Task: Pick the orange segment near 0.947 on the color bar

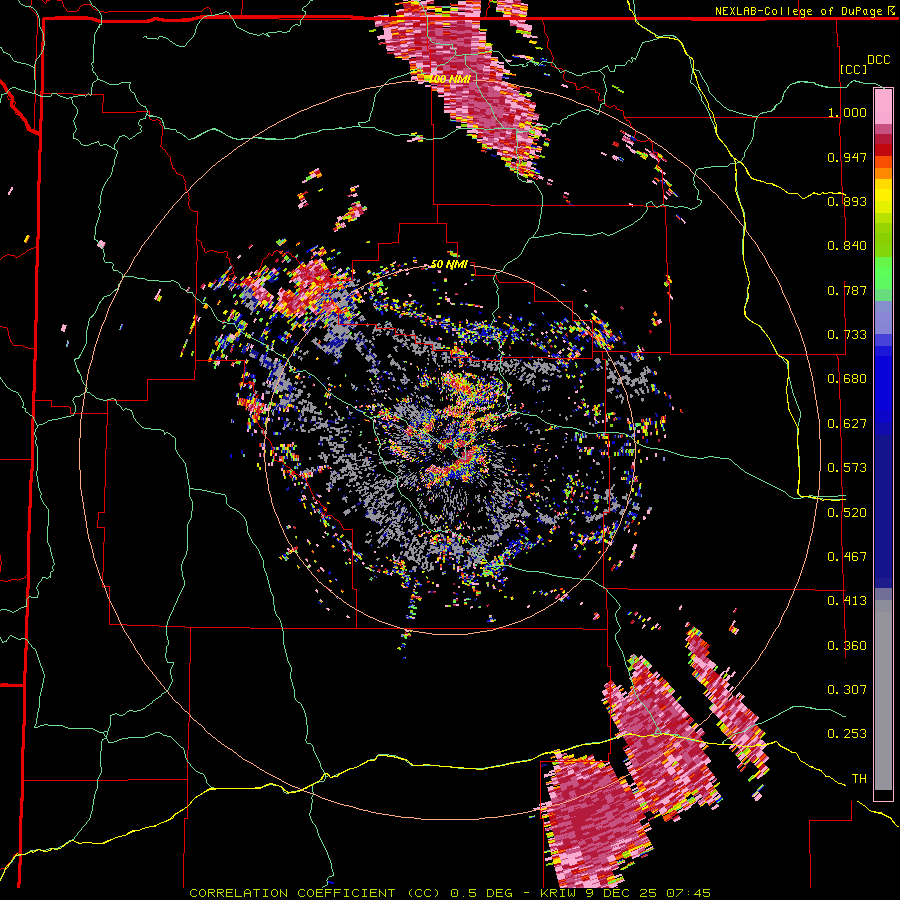Action: coord(883,162)
